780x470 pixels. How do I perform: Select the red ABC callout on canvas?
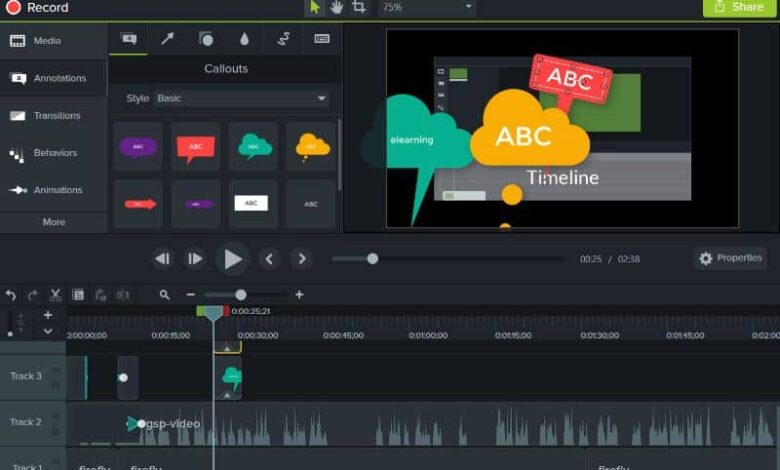[570, 79]
